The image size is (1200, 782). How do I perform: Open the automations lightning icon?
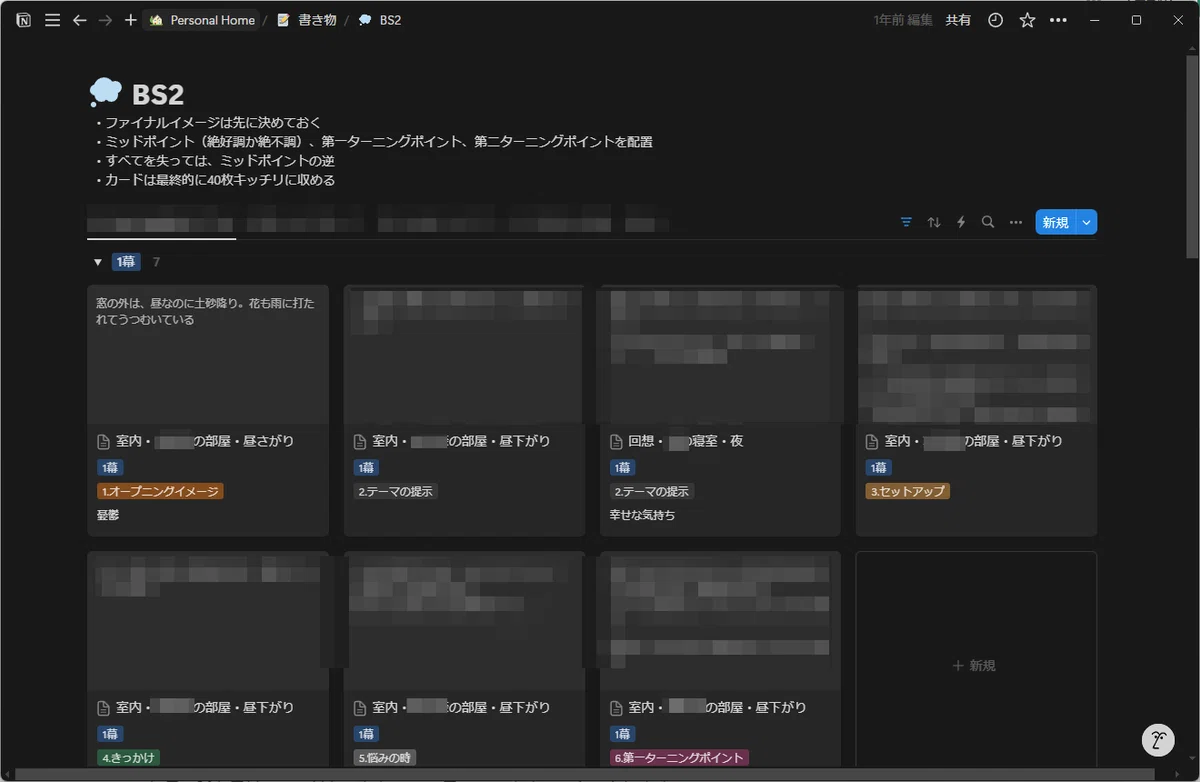pyautogui.click(x=961, y=222)
